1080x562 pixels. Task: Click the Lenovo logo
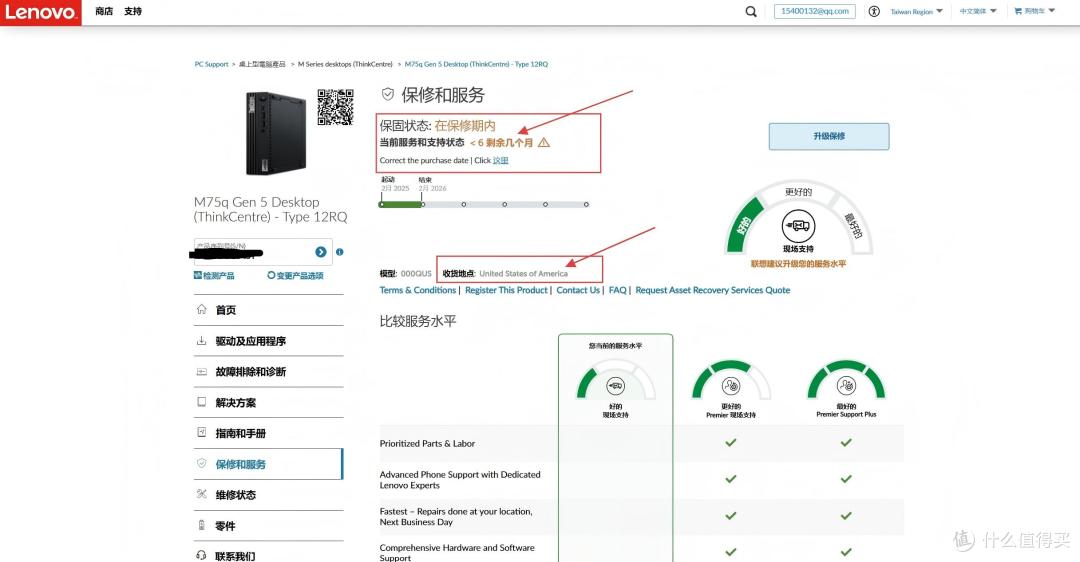[x=41, y=12]
